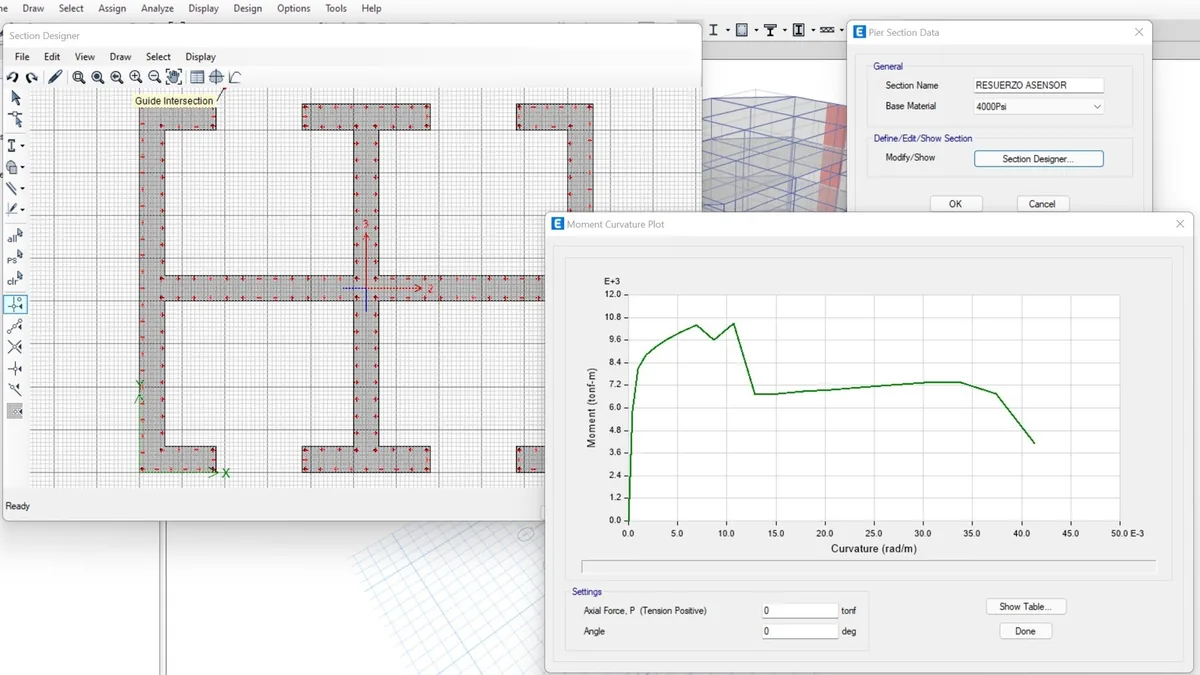Viewport: 1200px width, 675px height.
Task: Click the 'clr' clear selection tool
Action: click(x=15, y=280)
